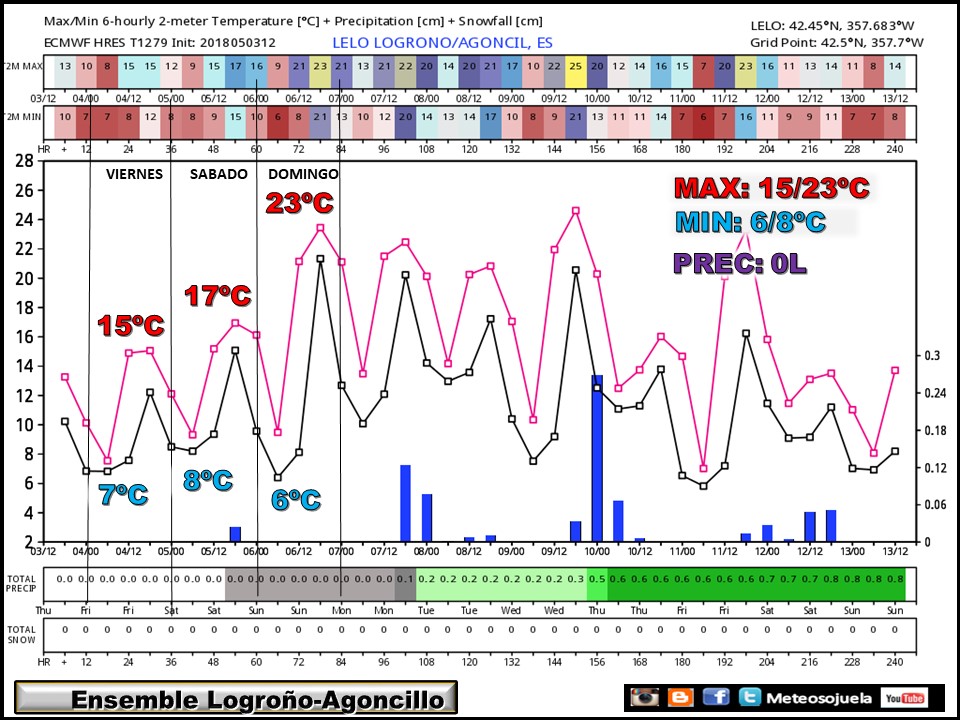960x720 pixels.
Task: Click the TOTAL PRECIP row label
Action: pyautogui.click(x=21, y=583)
